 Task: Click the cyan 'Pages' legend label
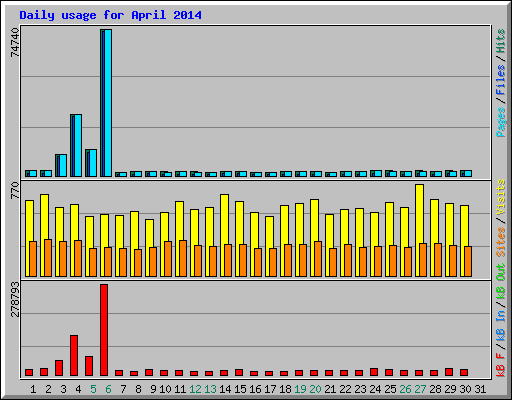[x=501, y=122]
